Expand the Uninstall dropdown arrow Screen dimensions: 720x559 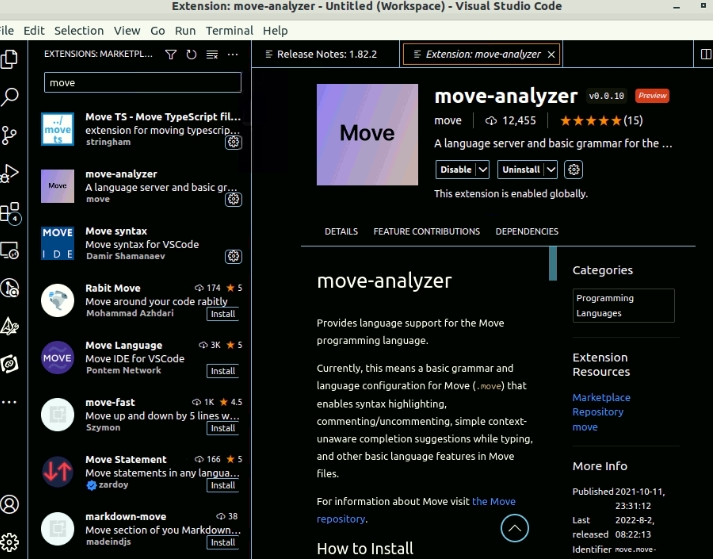551,169
